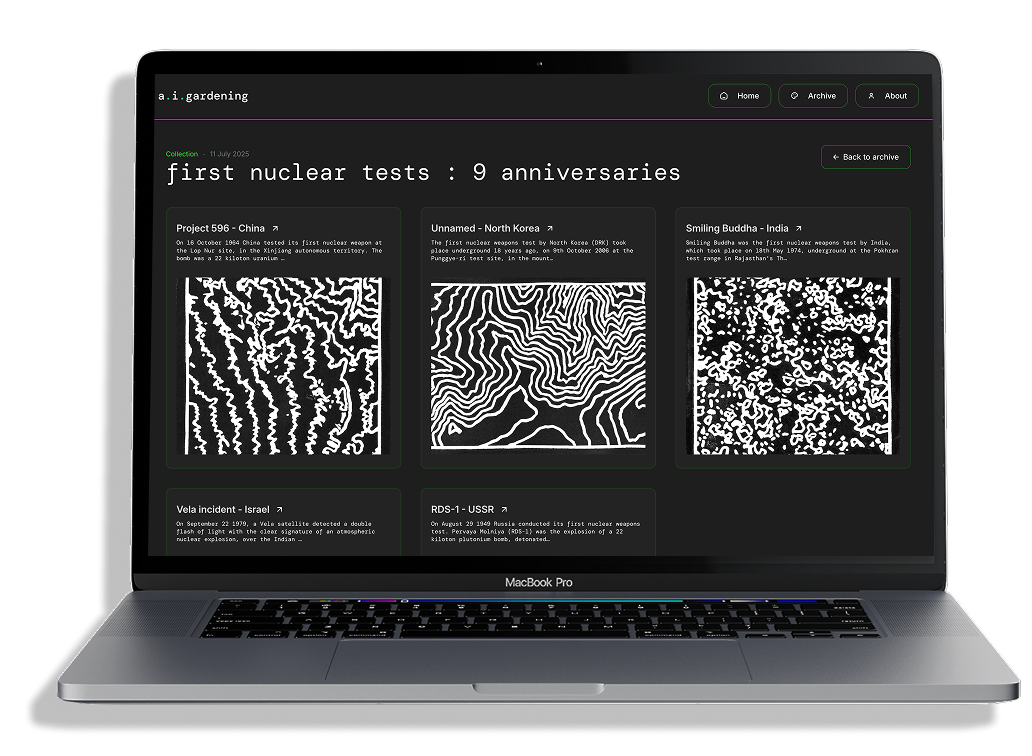Click the arrow icon beside RDS-1 - USSR

504,509
